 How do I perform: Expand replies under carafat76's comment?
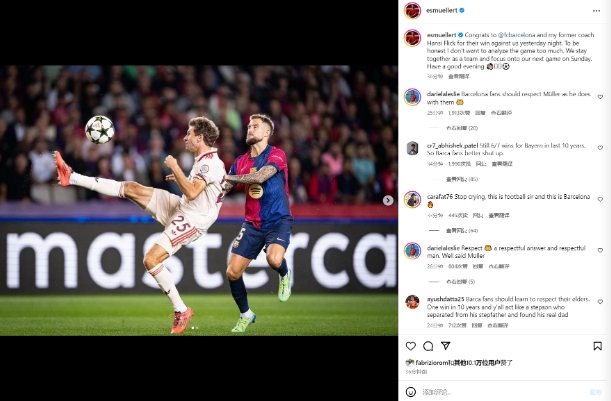462,231
